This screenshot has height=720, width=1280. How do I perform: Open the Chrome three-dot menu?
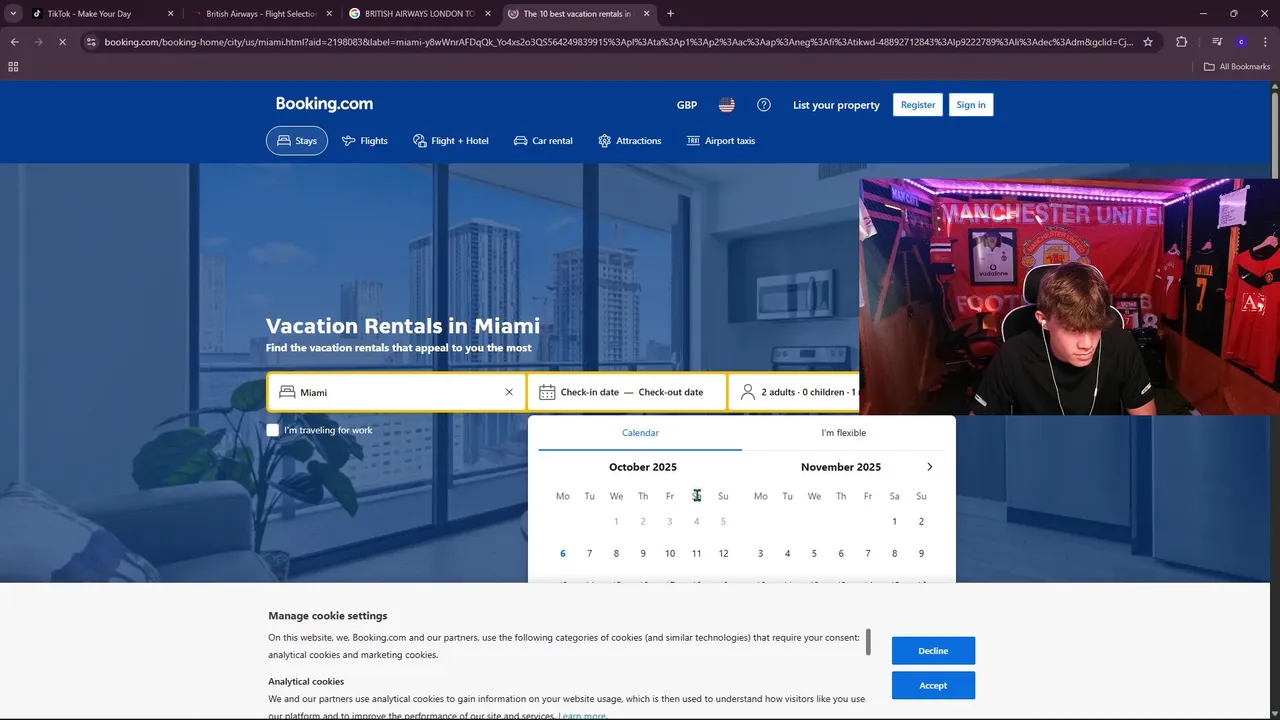pyautogui.click(x=1265, y=42)
